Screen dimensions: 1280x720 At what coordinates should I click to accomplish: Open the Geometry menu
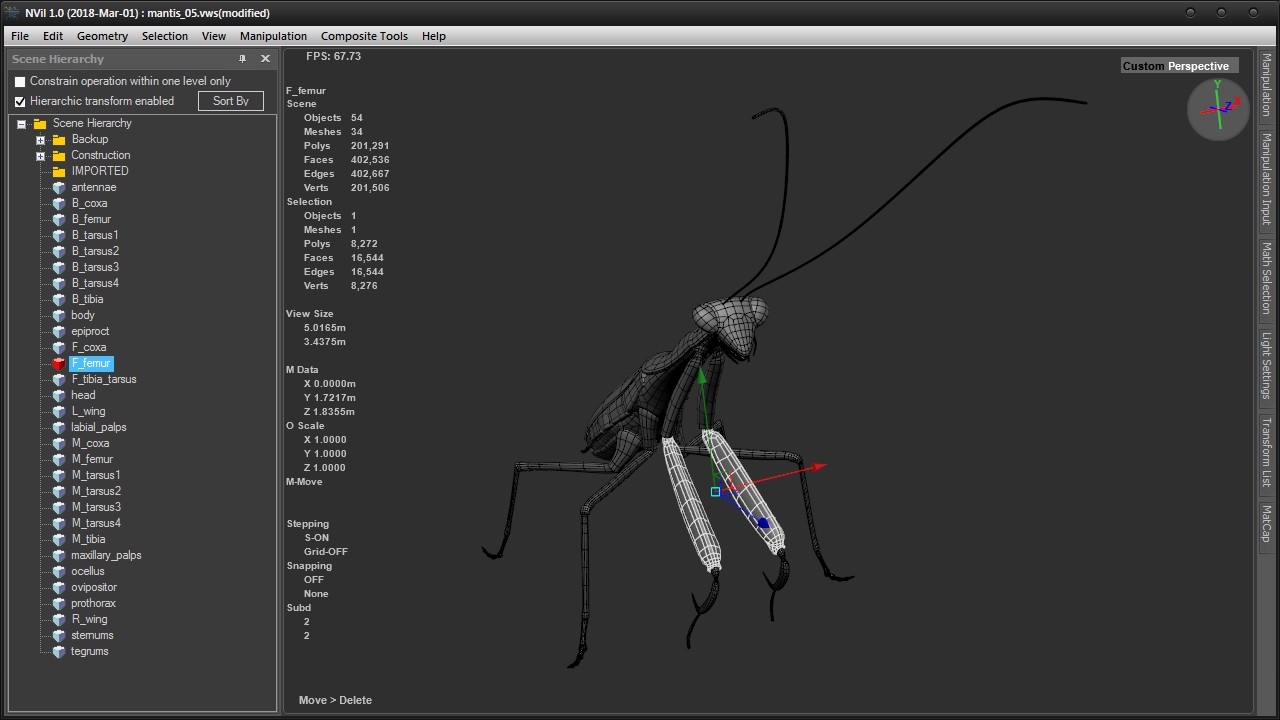[x=102, y=36]
